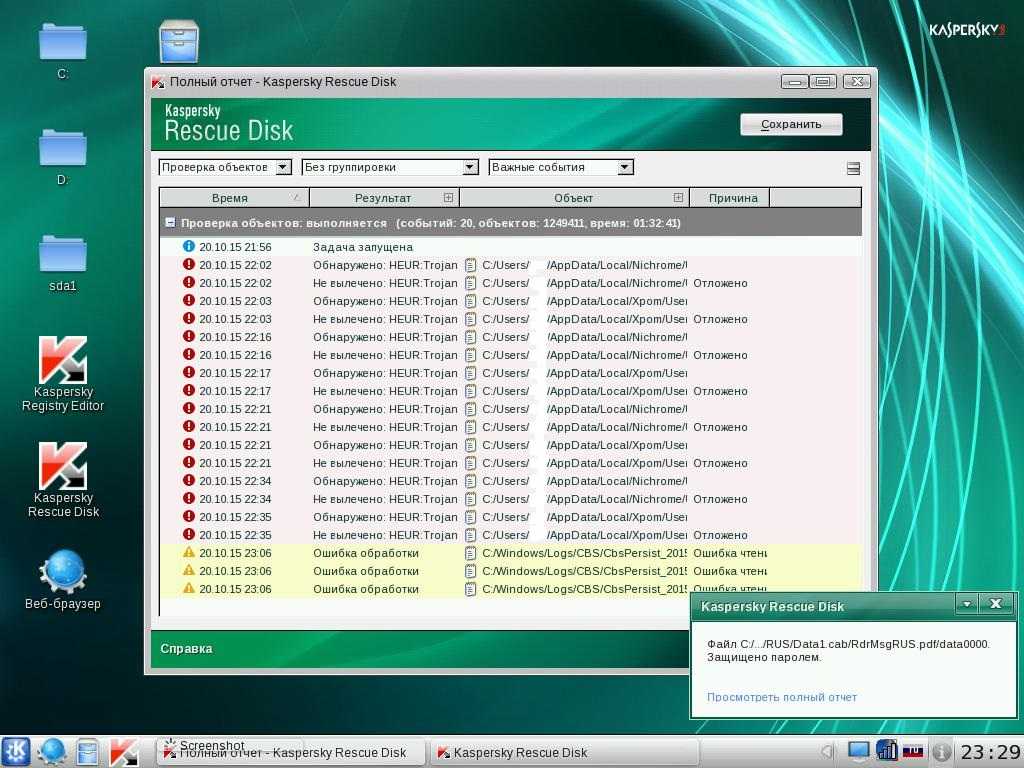Expand the Результат column plus icon
1024x768 pixels.
point(448,197)
